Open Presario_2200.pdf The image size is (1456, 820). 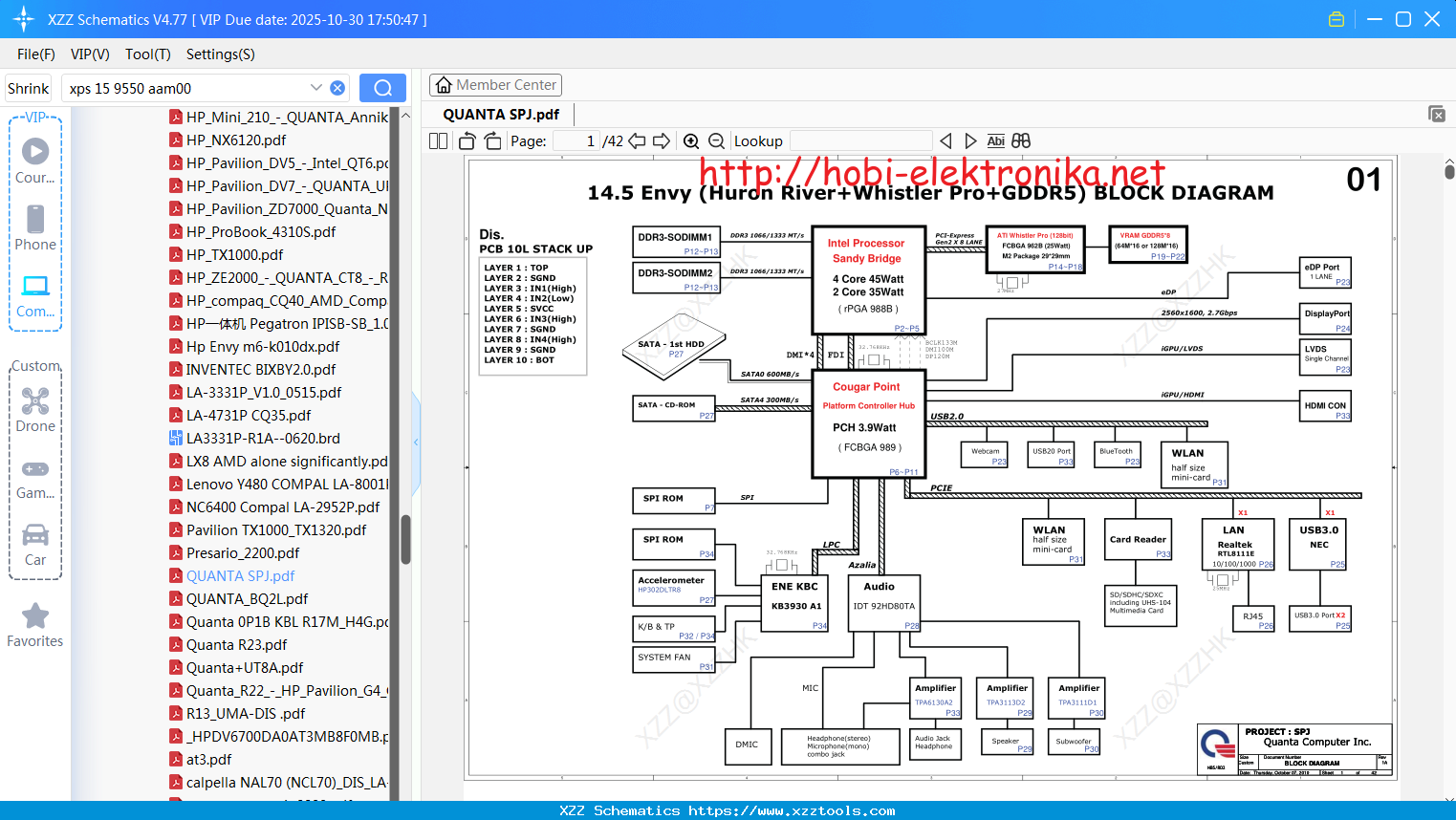point(243,552)
